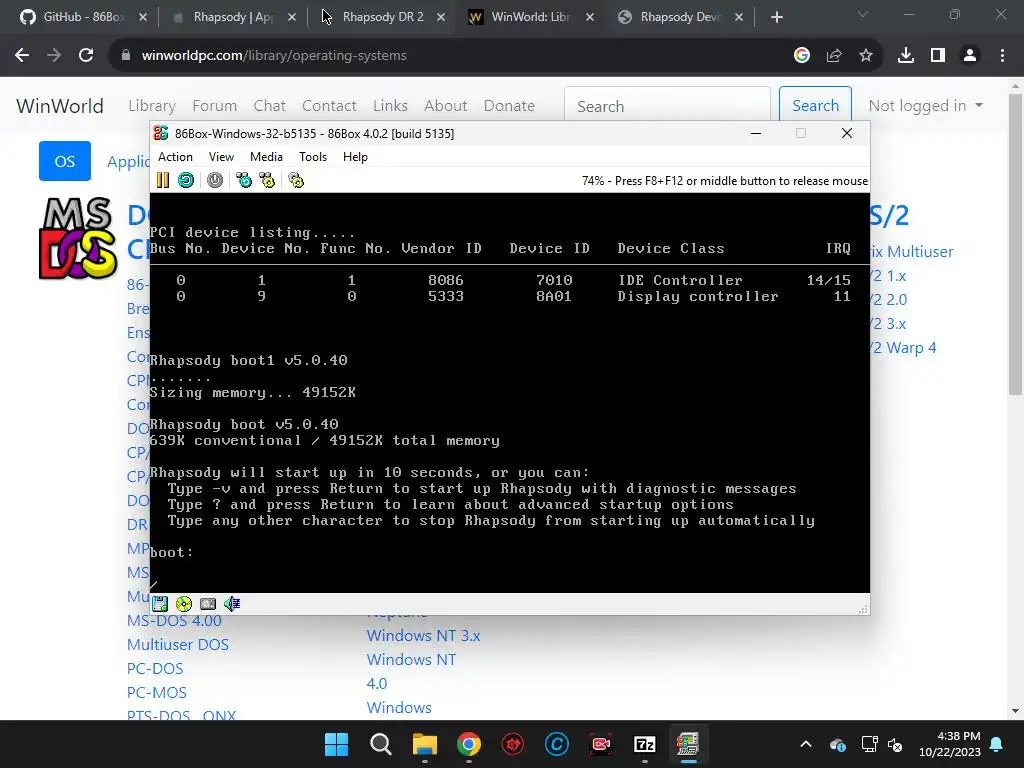Open a new browser tab
The height and width of the screenshot is (768, 1024).
click(x=776, y=17)
